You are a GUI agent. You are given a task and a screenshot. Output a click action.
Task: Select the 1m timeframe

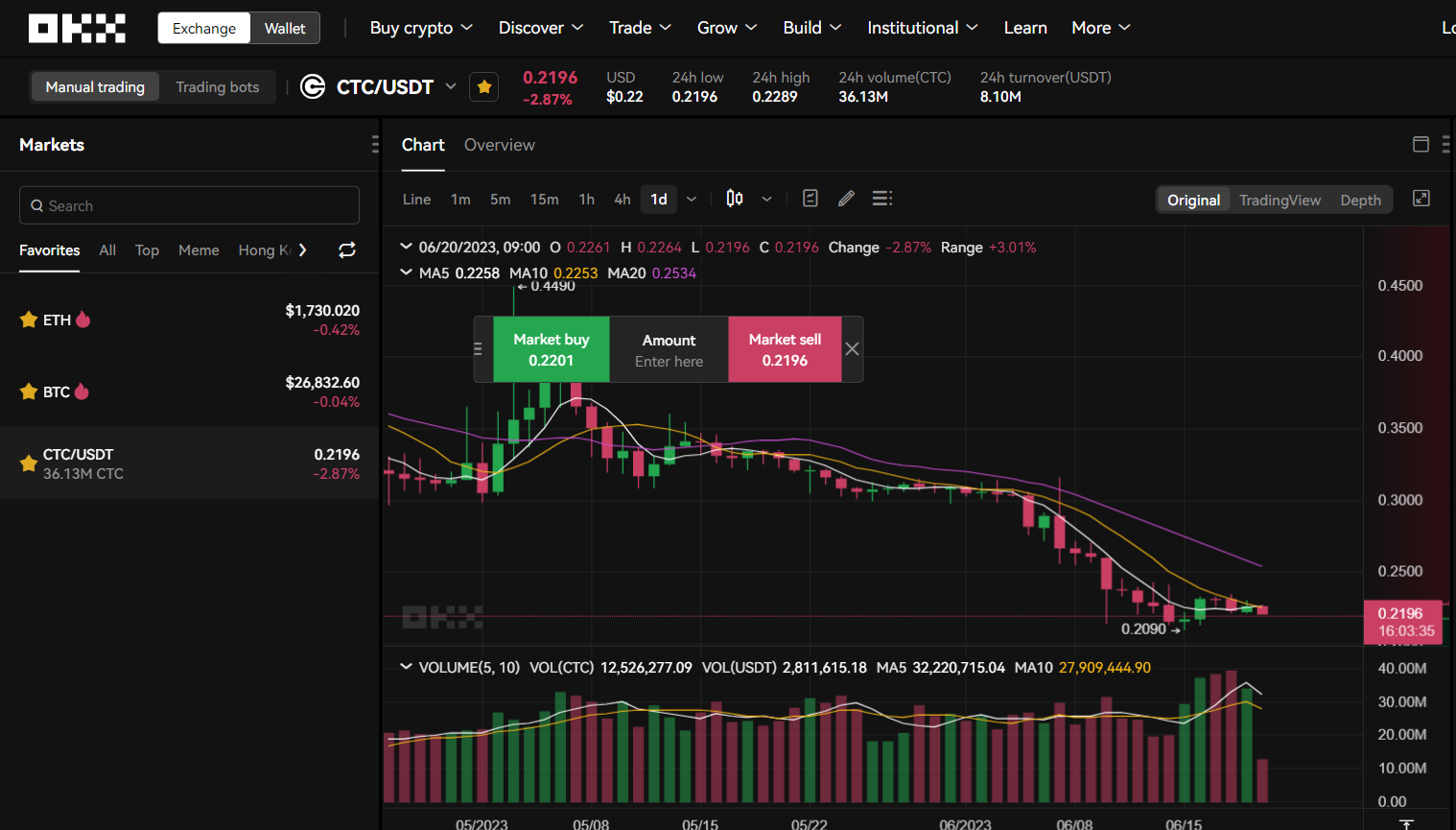click(460, 200)
